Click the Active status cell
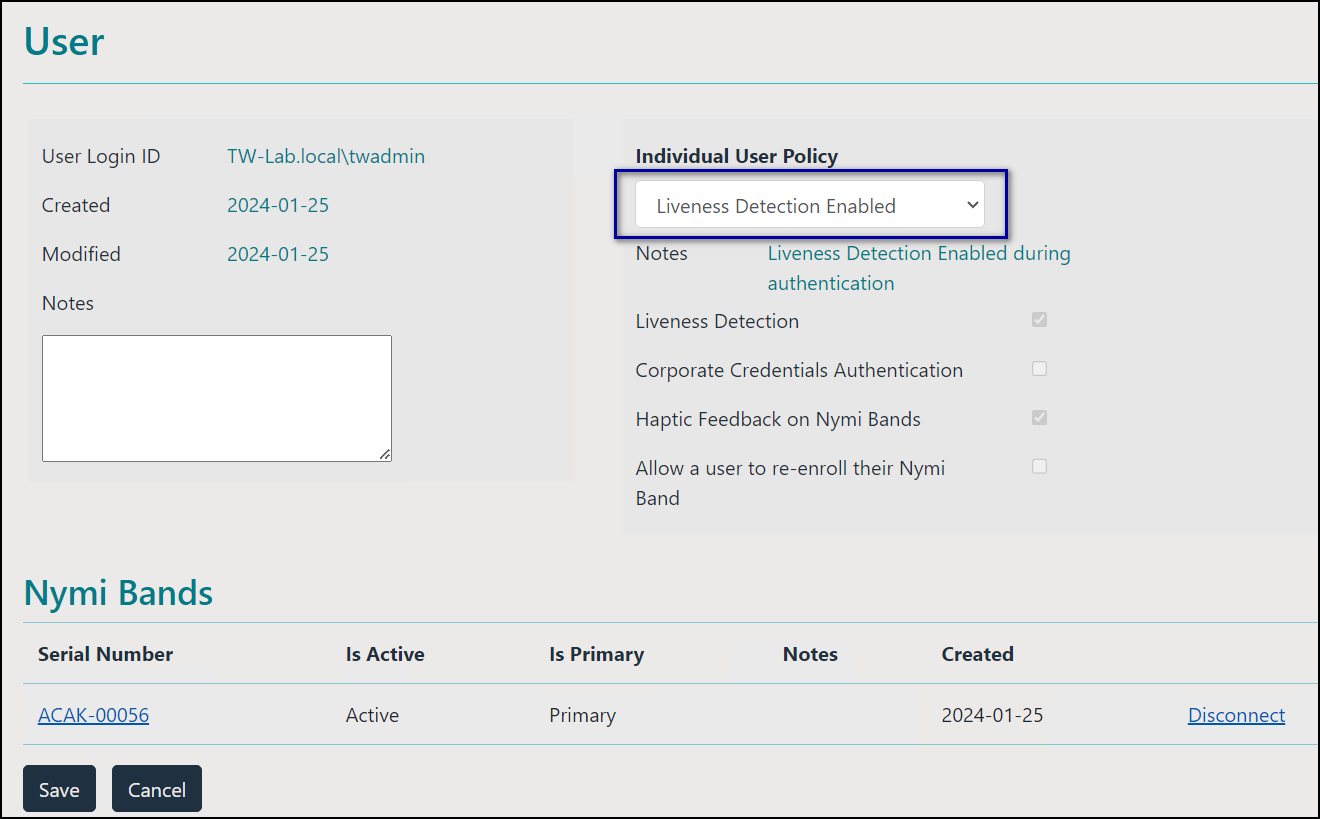The width and height of the screenshot is (1320, 819). 372,715
